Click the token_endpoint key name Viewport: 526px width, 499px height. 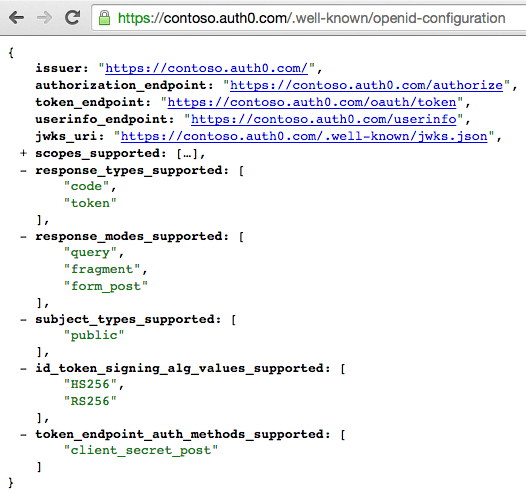point(90,103)
